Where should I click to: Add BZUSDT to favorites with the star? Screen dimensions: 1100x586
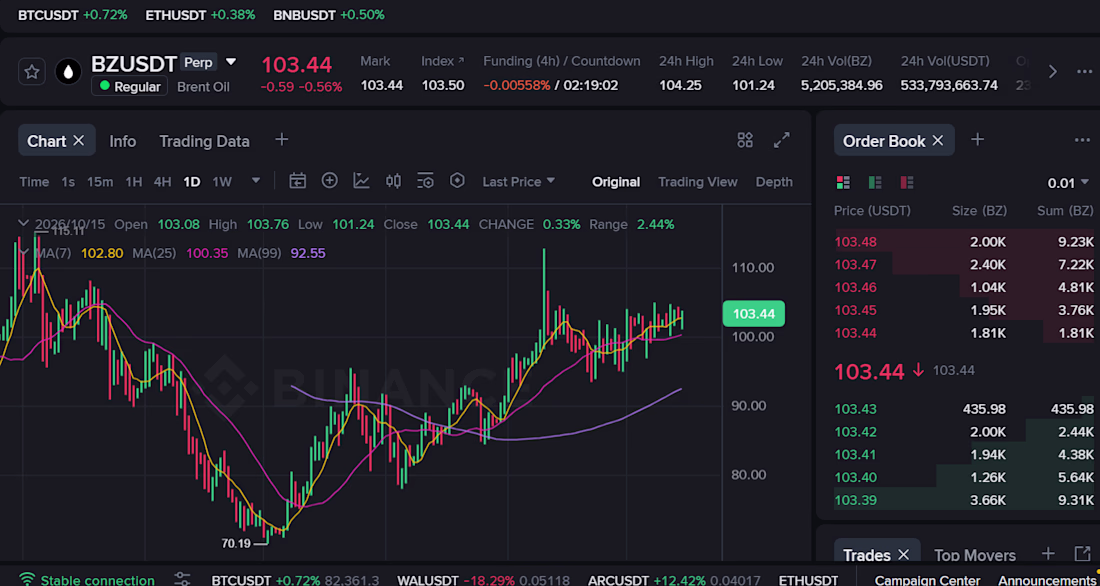click(32, 72)
